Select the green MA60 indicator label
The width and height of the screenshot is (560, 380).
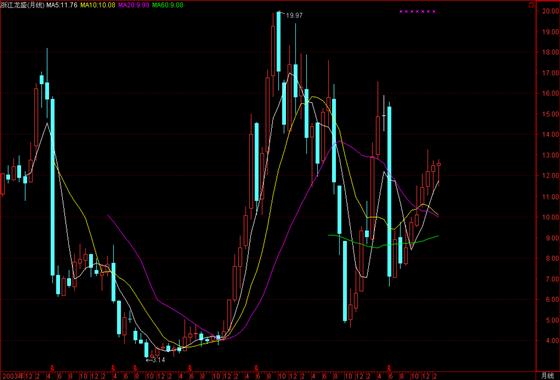pos(168,5)
